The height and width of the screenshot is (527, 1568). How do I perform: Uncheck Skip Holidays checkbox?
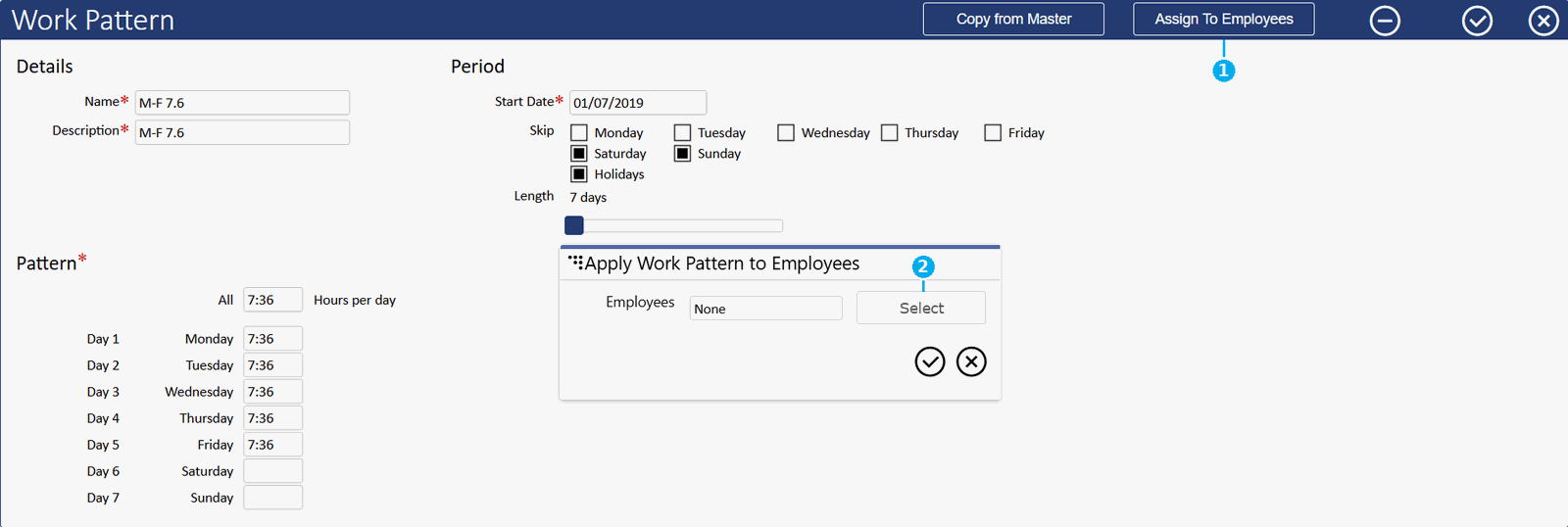click(579, 173)
